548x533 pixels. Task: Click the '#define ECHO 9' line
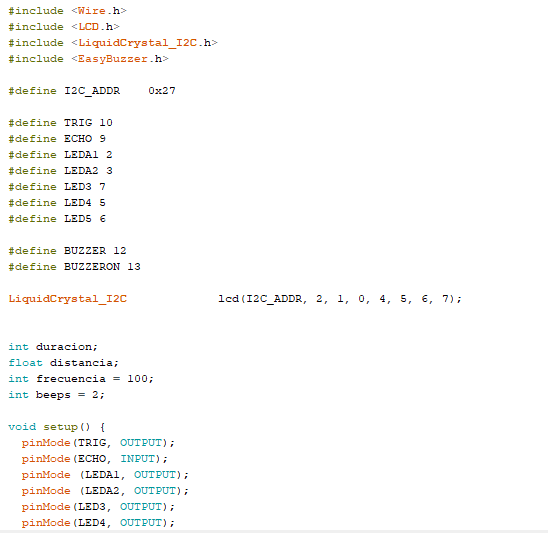(57, 139)
